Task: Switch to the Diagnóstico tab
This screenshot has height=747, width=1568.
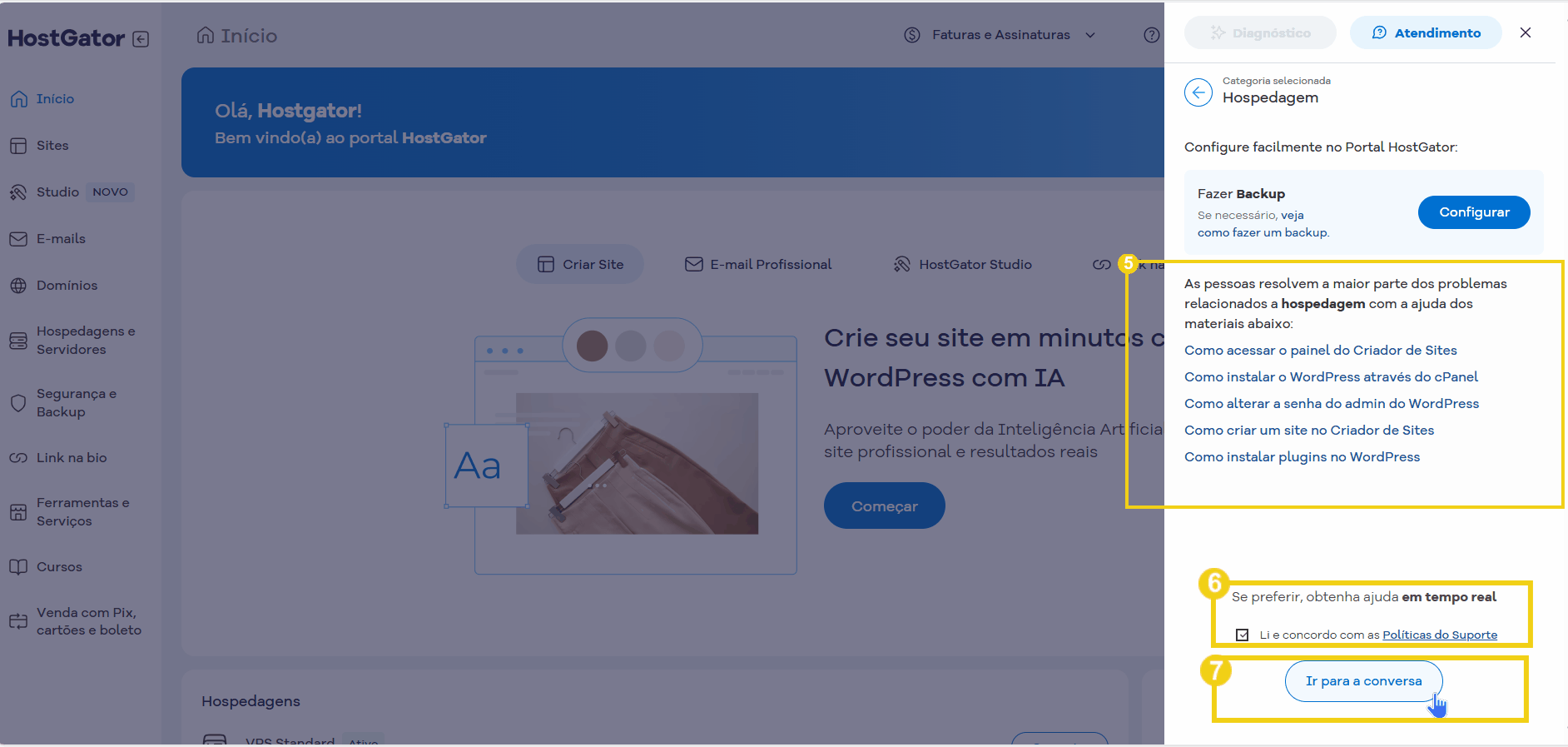Action: tap(1260, 32)
